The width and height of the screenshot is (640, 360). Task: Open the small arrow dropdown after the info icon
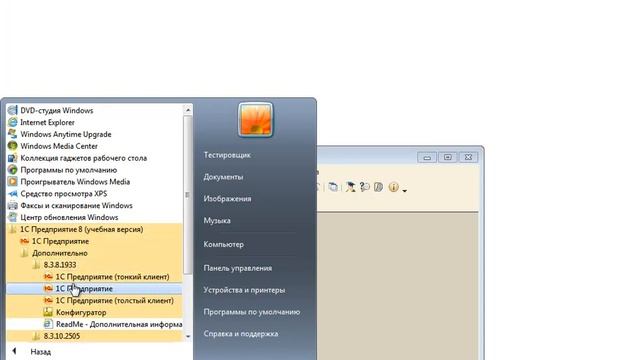pyautogui.click(x=404, y=190)
